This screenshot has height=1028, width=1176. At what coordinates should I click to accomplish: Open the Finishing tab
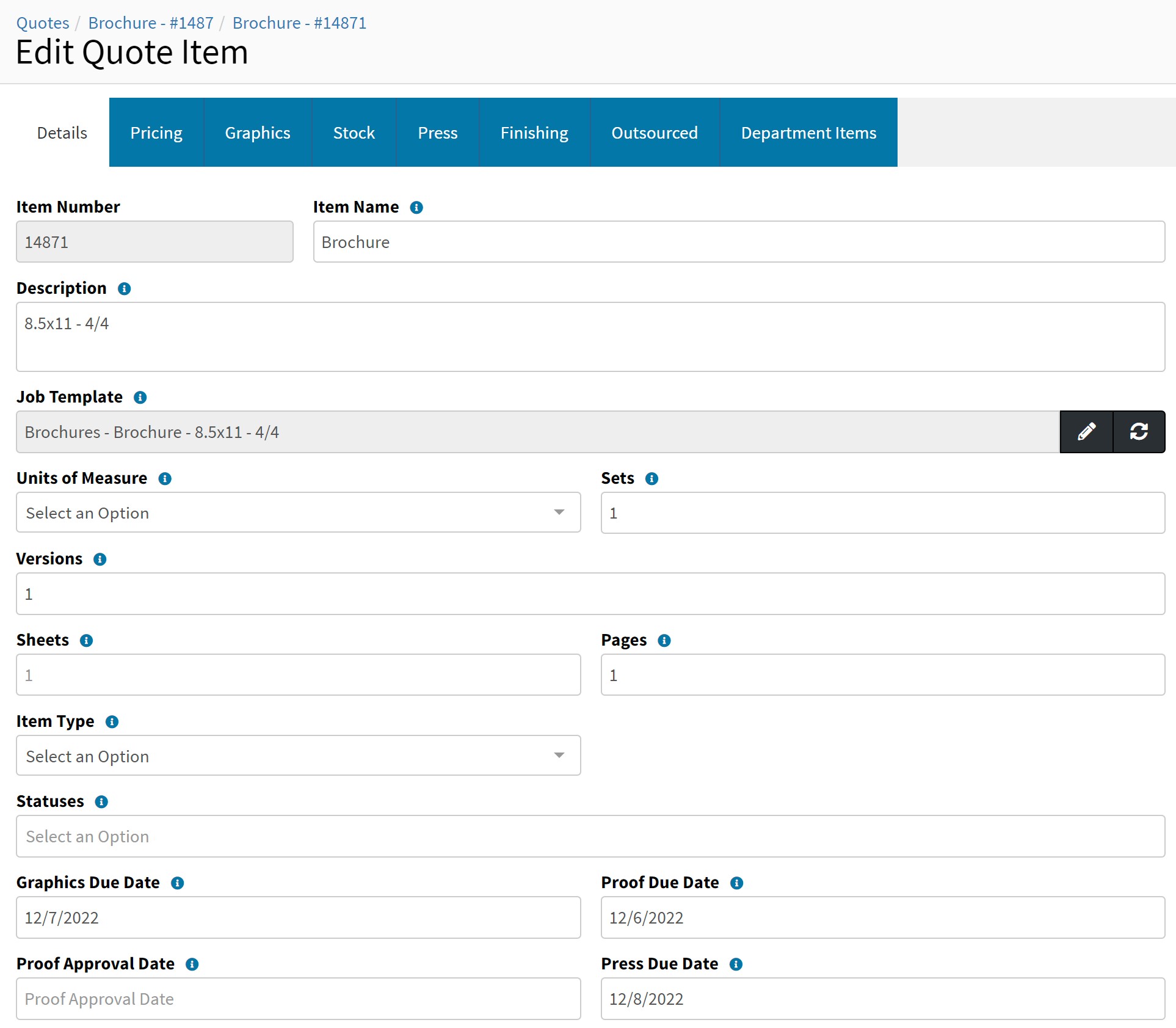(534, 133)
